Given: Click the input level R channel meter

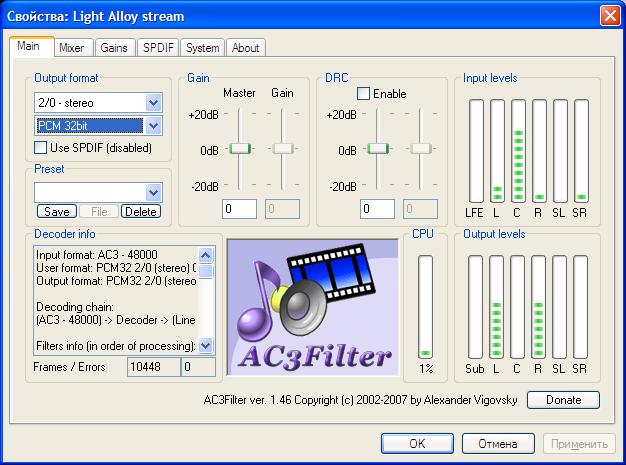Looking at the screenshot, I should point(539,151).
